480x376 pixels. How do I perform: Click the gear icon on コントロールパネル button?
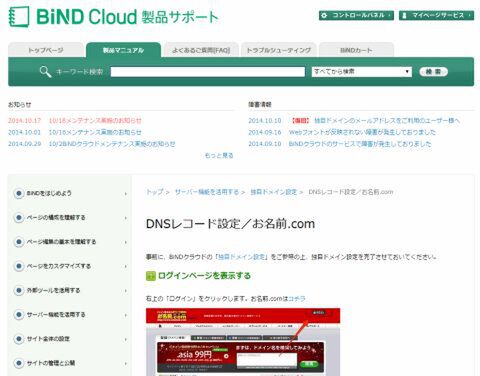tap(324, 15)
